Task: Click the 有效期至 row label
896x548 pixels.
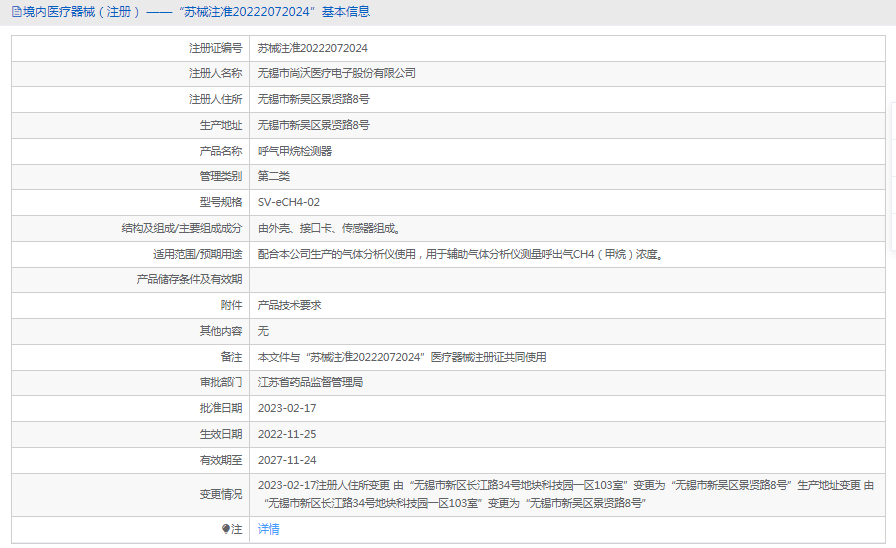Action: [x=221, y=460]
